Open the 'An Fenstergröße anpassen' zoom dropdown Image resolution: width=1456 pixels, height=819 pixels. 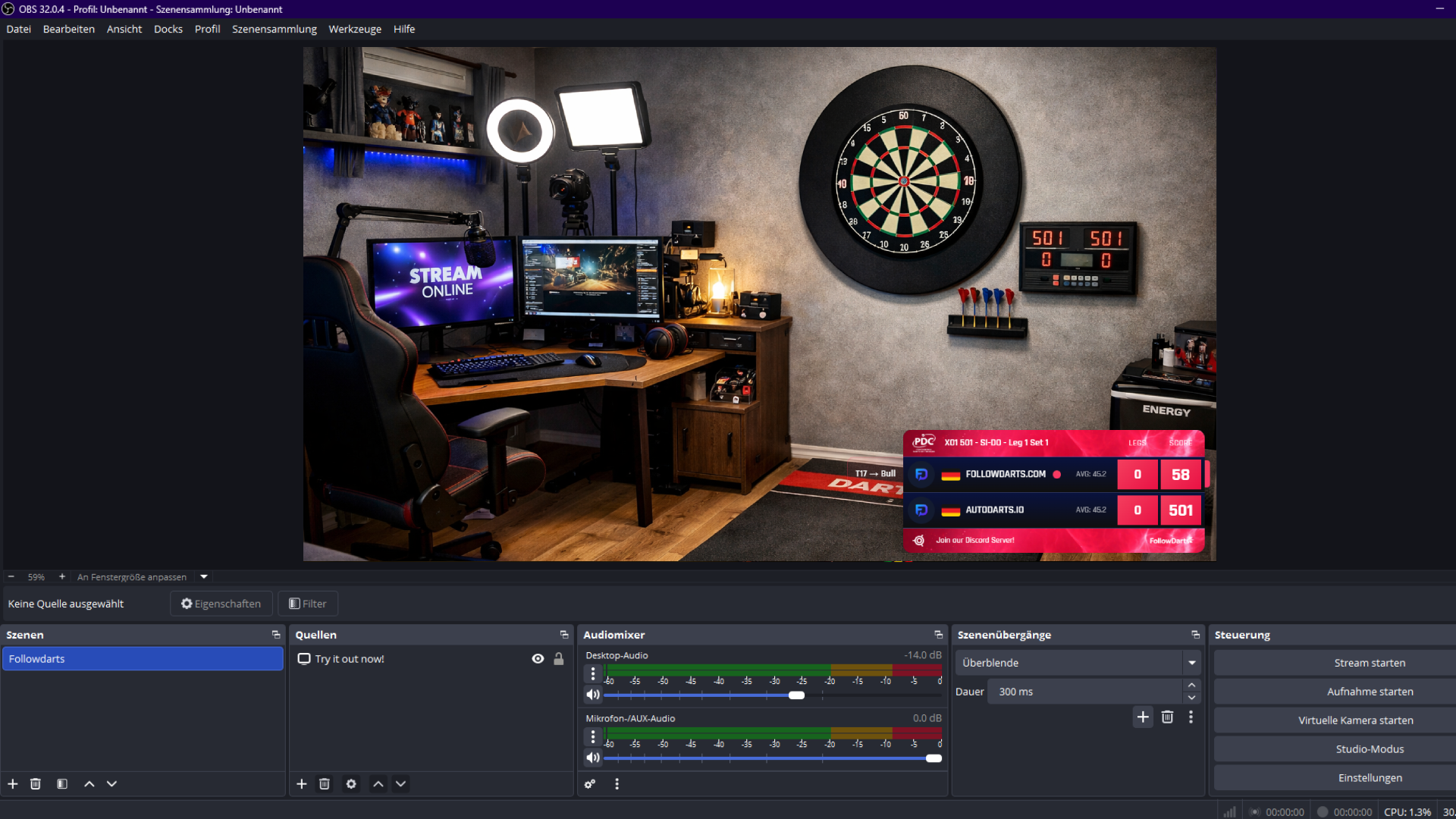tap(202, 576)
